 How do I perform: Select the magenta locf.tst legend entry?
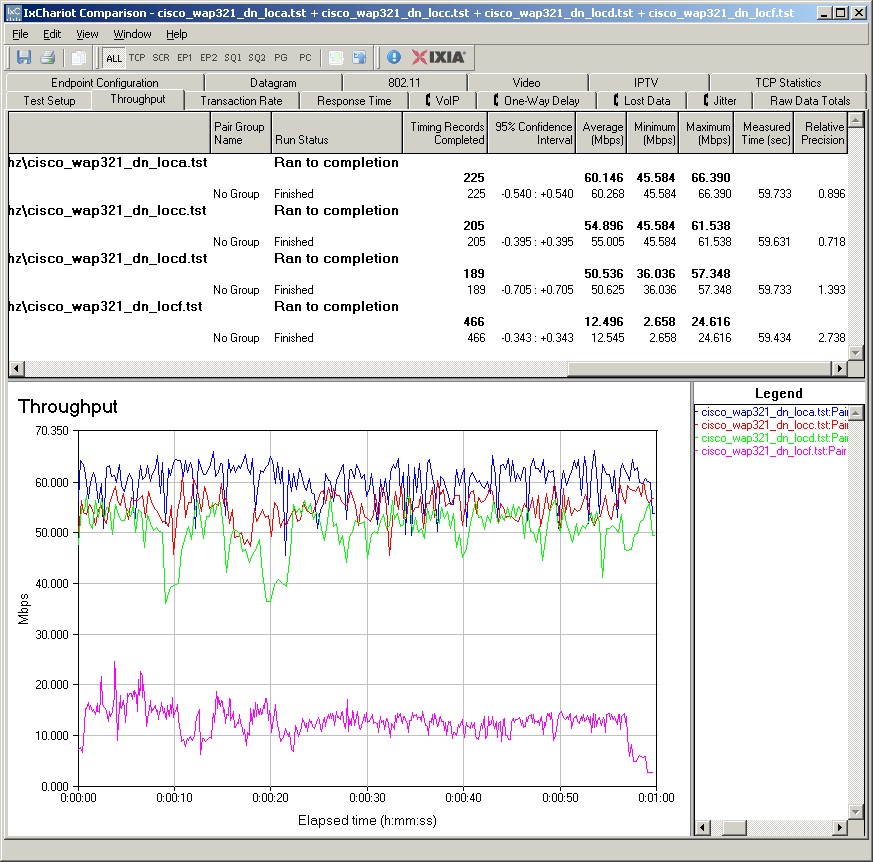click(x=773, y=450)
